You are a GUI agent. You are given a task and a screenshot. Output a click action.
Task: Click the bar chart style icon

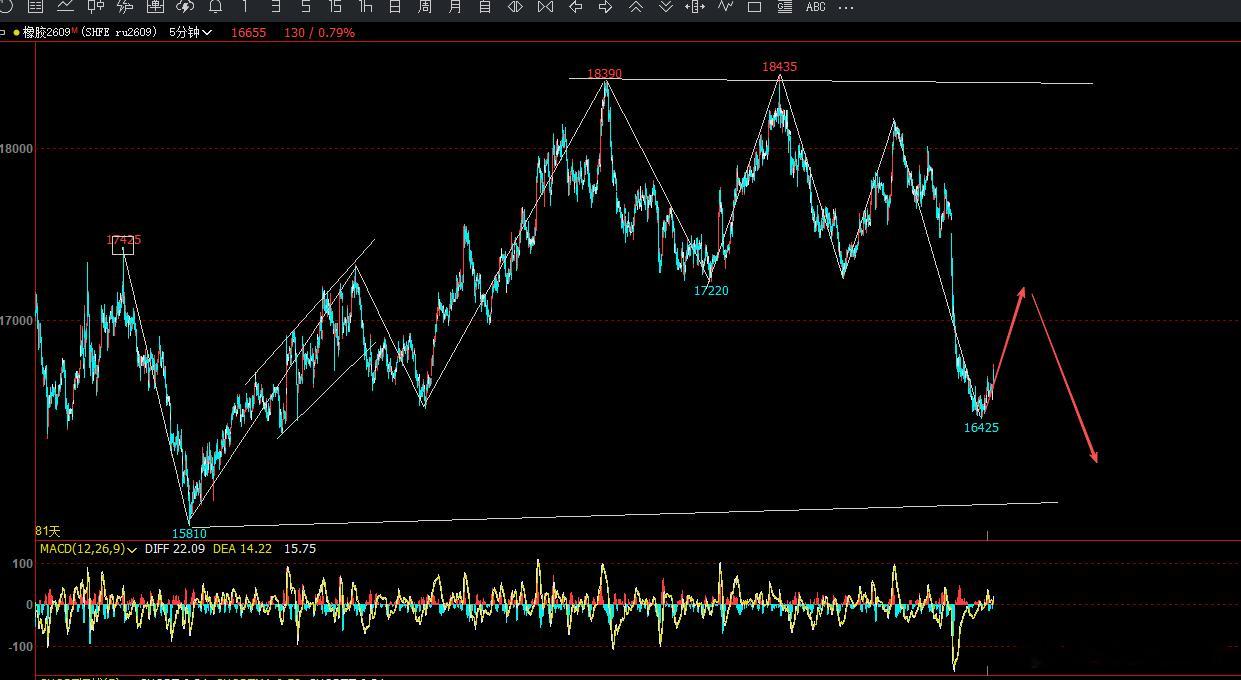[125, 7]
